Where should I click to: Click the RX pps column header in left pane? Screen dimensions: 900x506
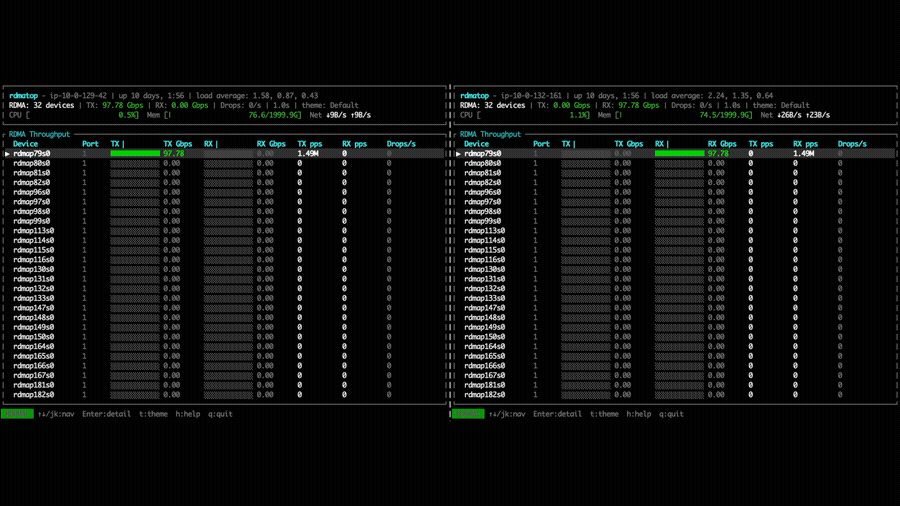pyautogui.click(x=355, y=144)
